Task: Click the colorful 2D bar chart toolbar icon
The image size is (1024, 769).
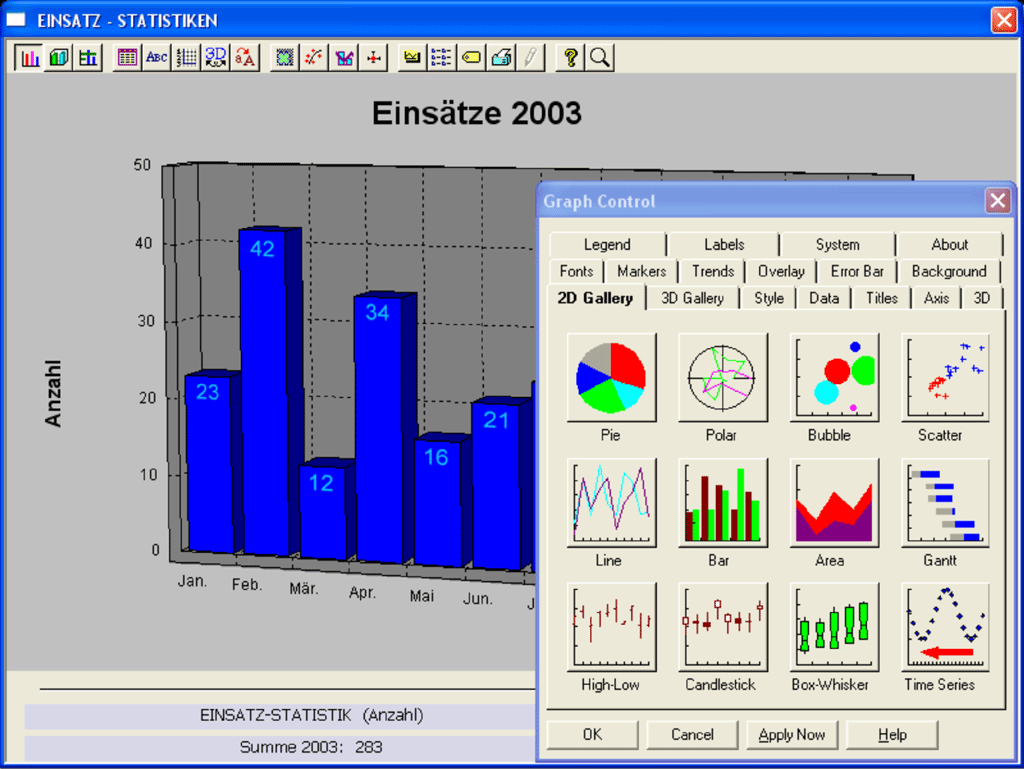Action: (x=29, y=57)
